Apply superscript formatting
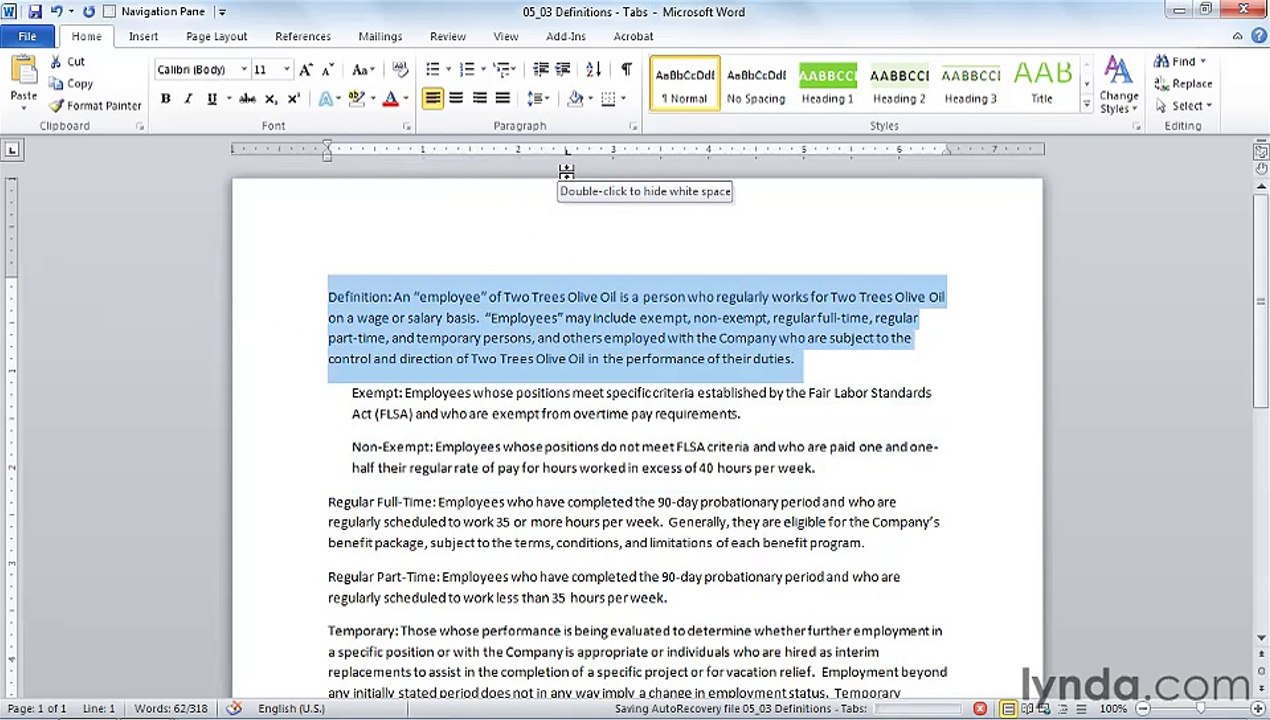Viewport: 1270px width, 720px height. pos(293,99)
